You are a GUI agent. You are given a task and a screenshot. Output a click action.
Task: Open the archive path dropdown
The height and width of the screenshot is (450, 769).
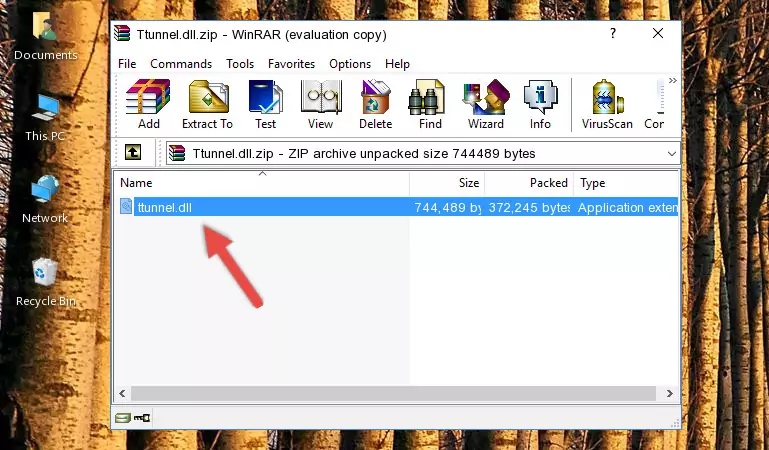[x=671, y=153]
